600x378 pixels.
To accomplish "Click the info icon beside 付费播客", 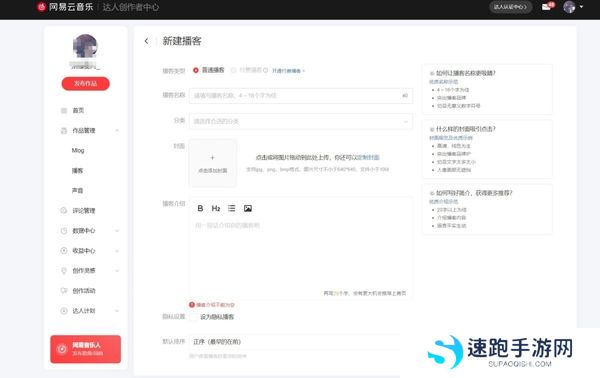I will point(265,70).
